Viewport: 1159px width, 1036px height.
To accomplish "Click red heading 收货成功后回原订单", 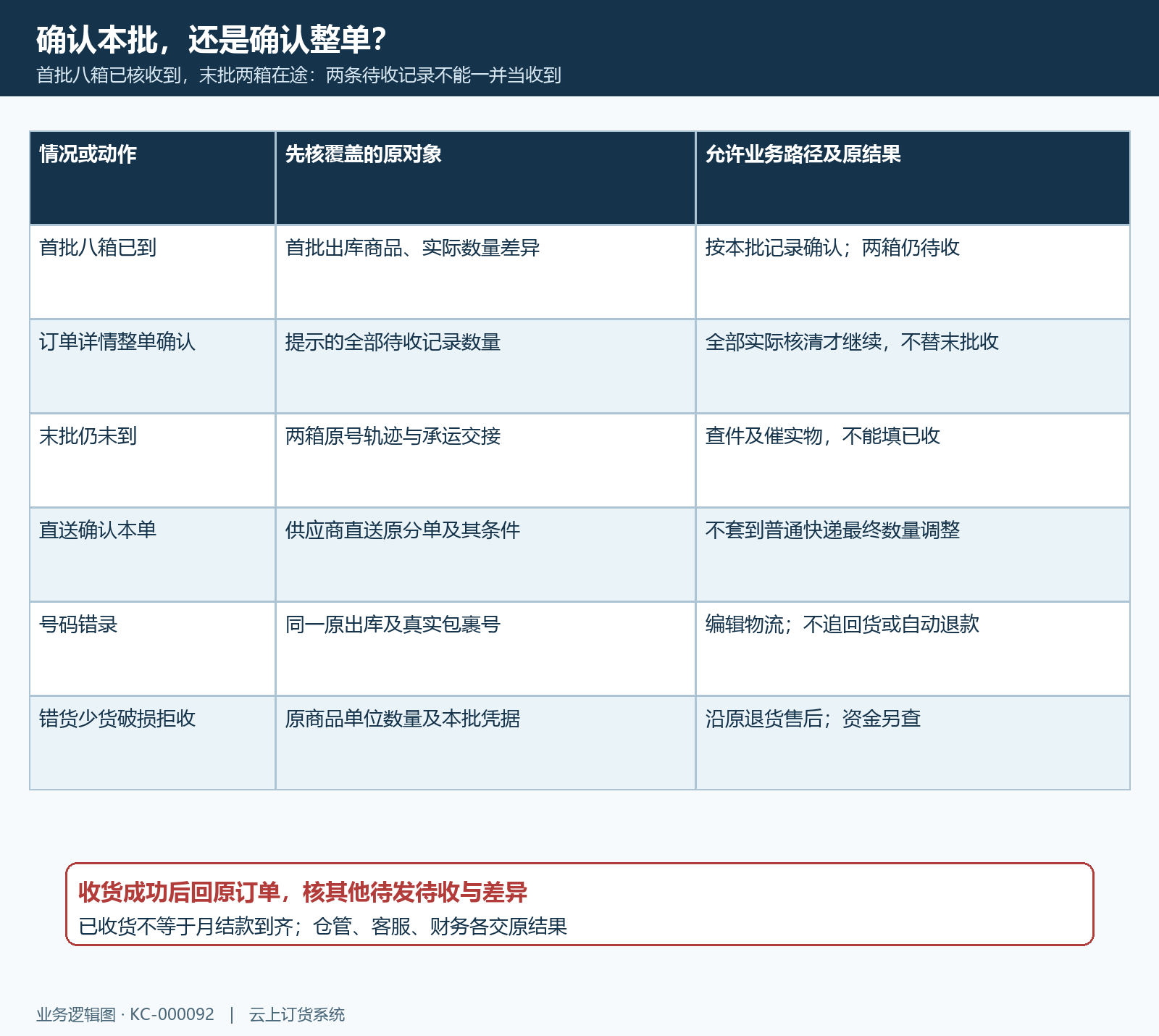I will [179, 892].
